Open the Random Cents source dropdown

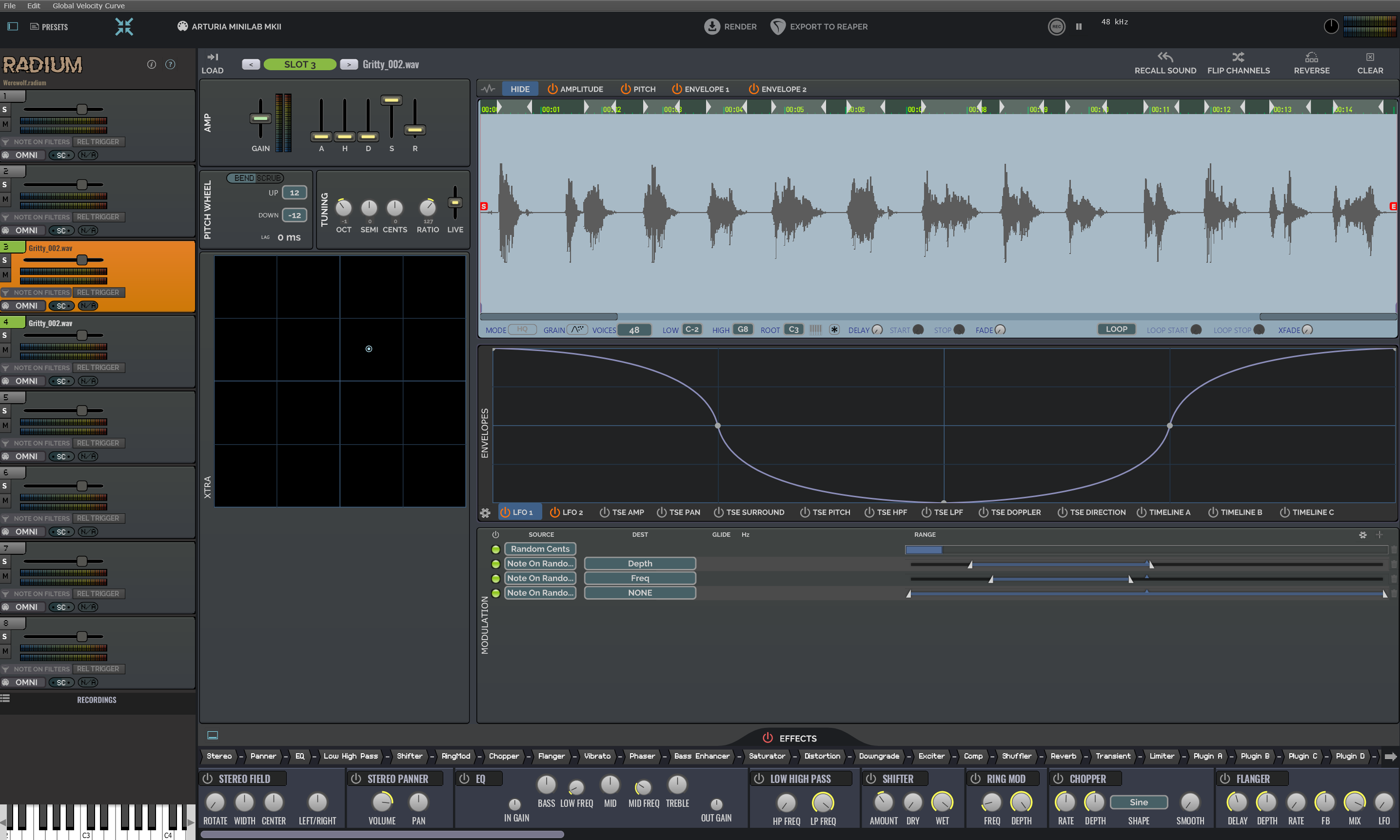540,549
